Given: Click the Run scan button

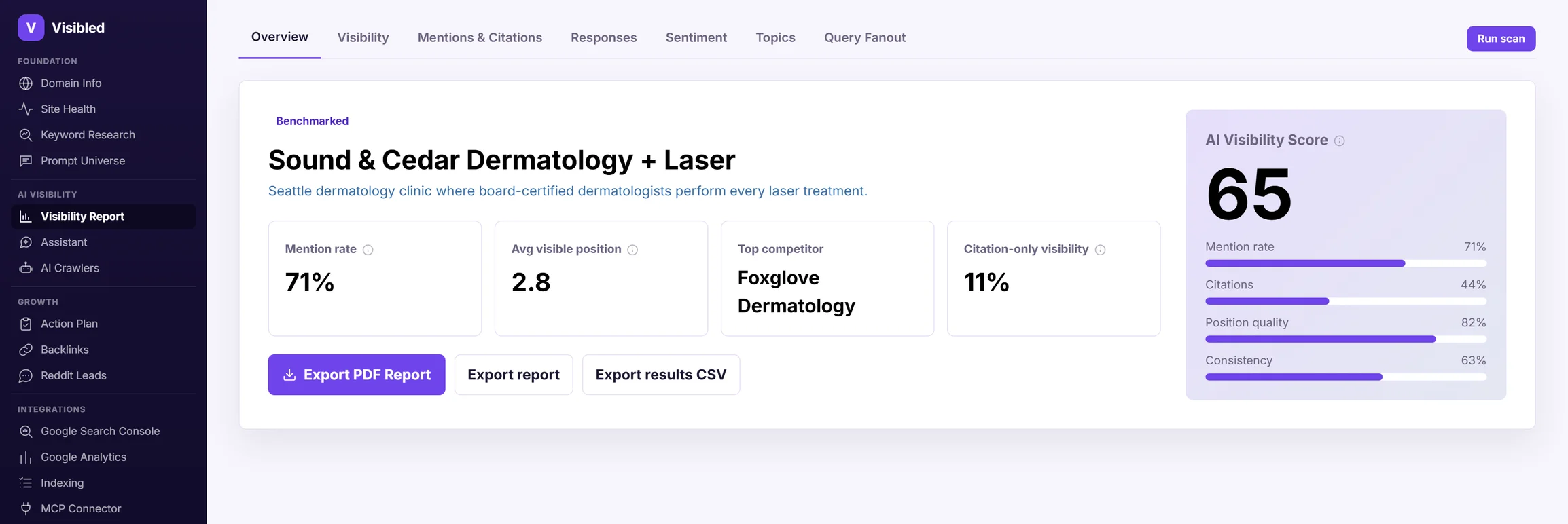Looking at the screenshot, I should [x=1501, y=39].
